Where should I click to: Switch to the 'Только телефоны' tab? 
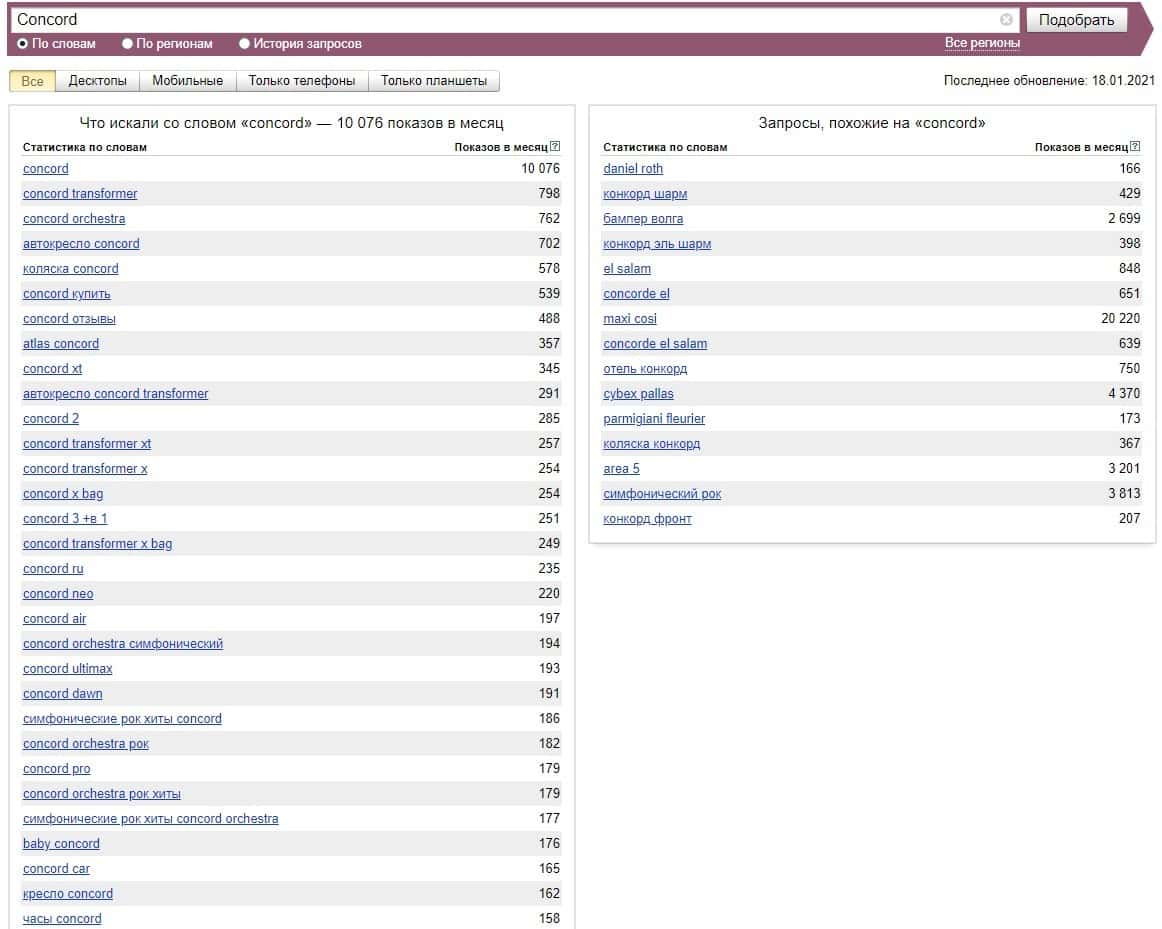(301, 81)
